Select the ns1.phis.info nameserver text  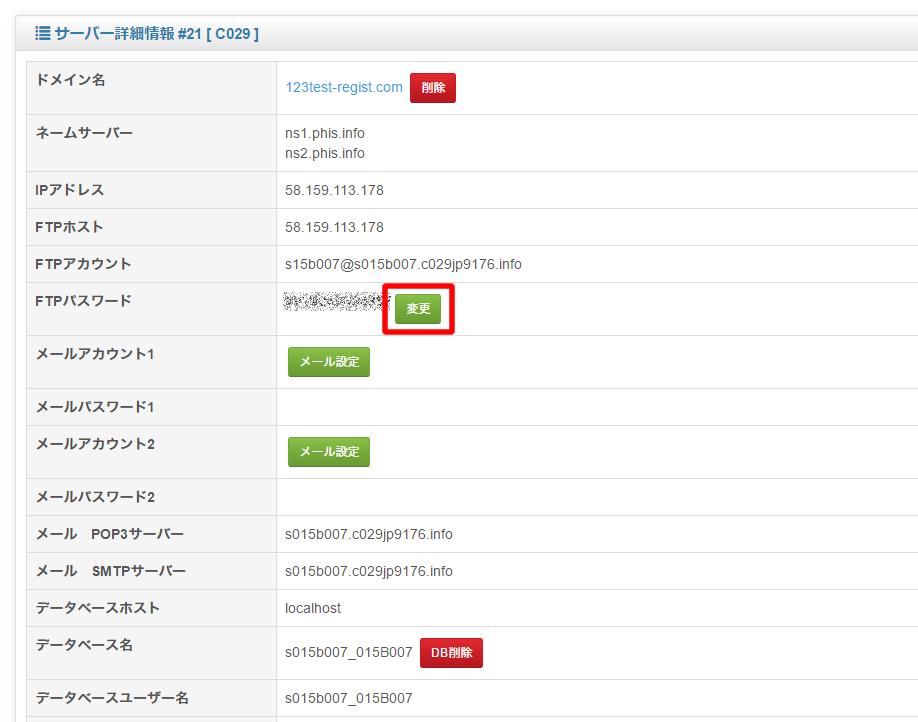(325, 132)
